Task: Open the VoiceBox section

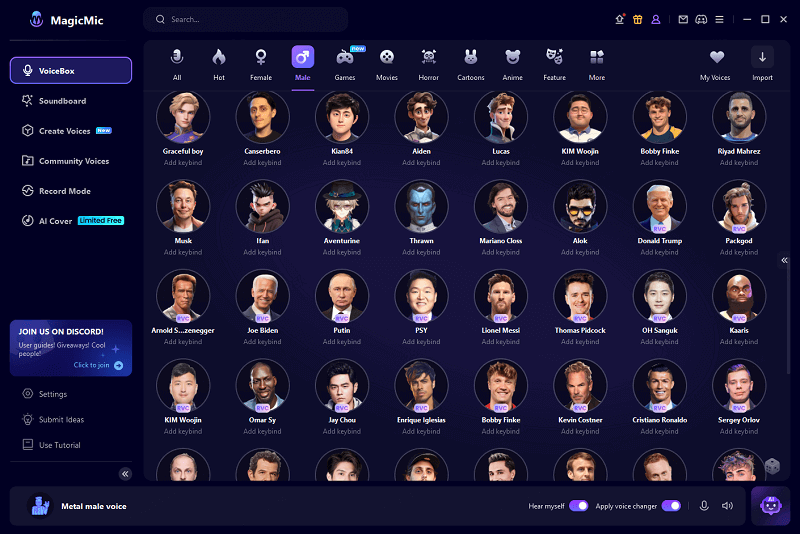Action: coord(70,70)
